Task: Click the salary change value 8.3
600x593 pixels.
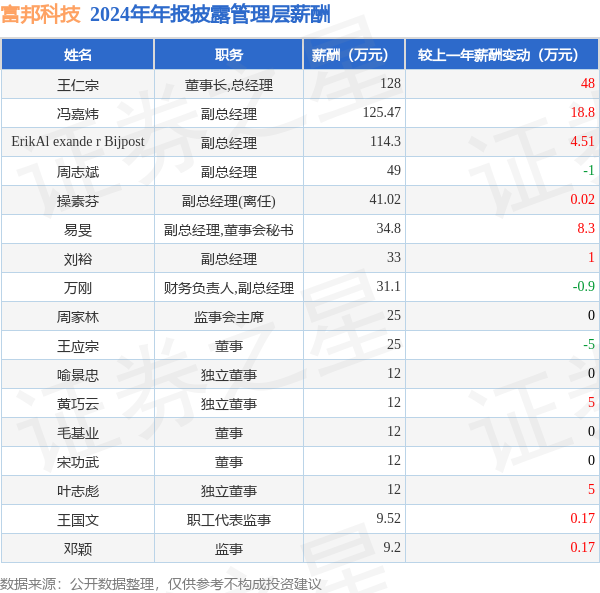Action: (586, 228)
